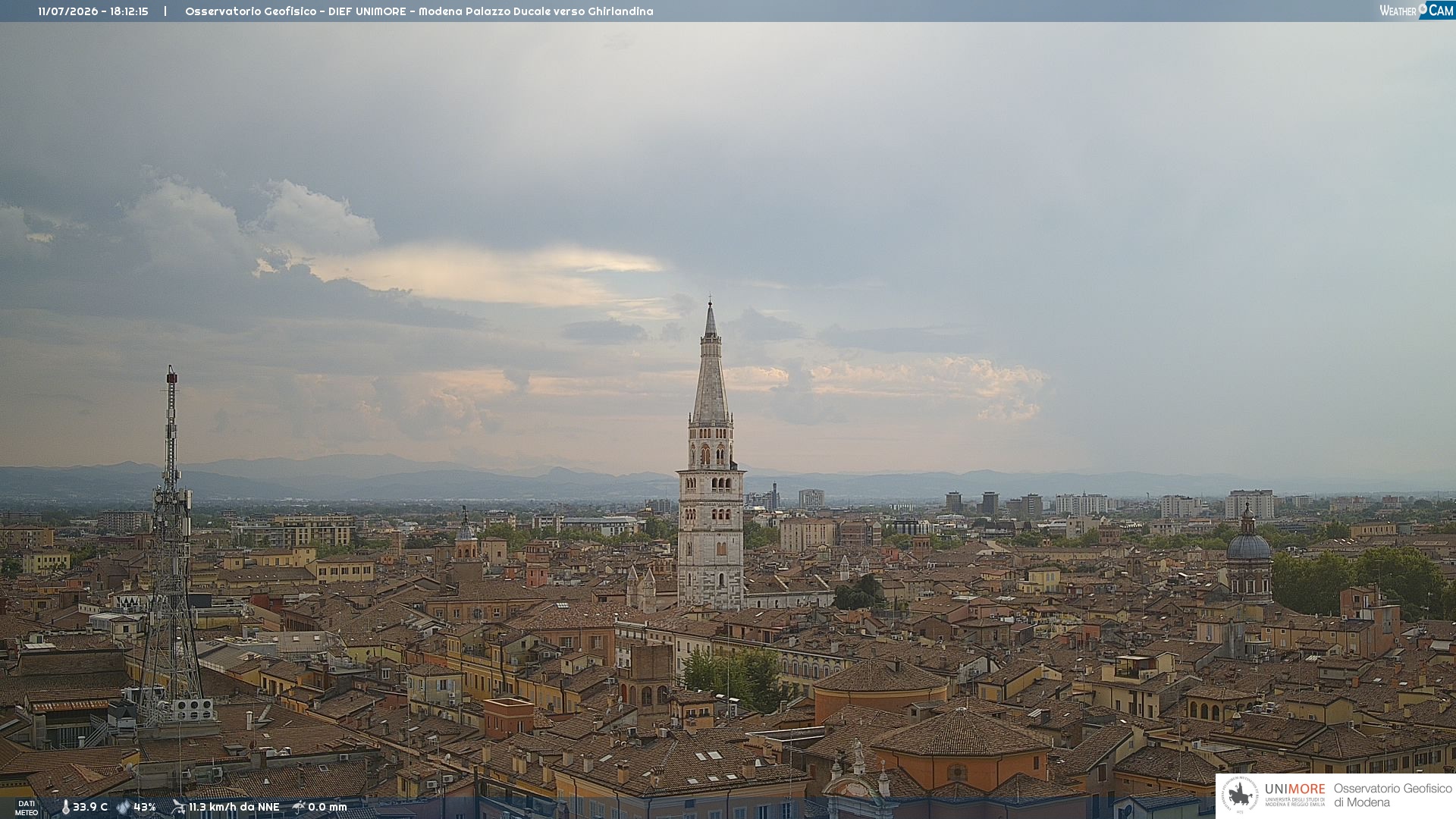Click the UNIMORE wordmark text

click(1295, 789)
